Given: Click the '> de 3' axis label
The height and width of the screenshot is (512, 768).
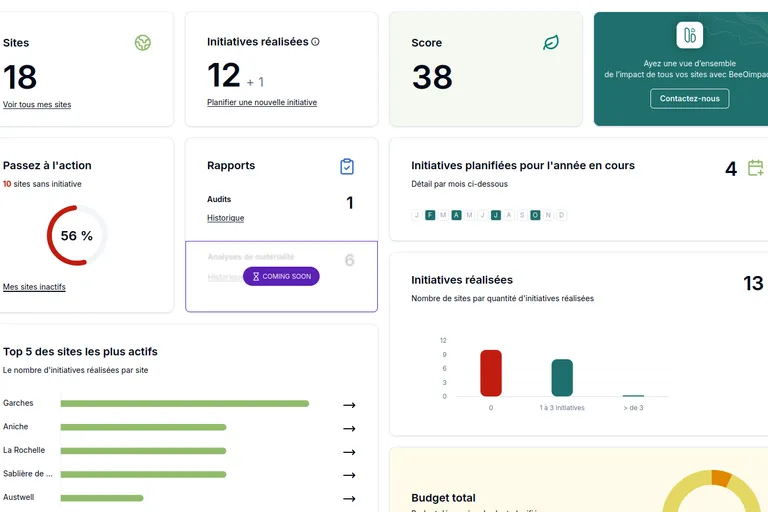Looking at the screenshot, I should pos(633,408).
